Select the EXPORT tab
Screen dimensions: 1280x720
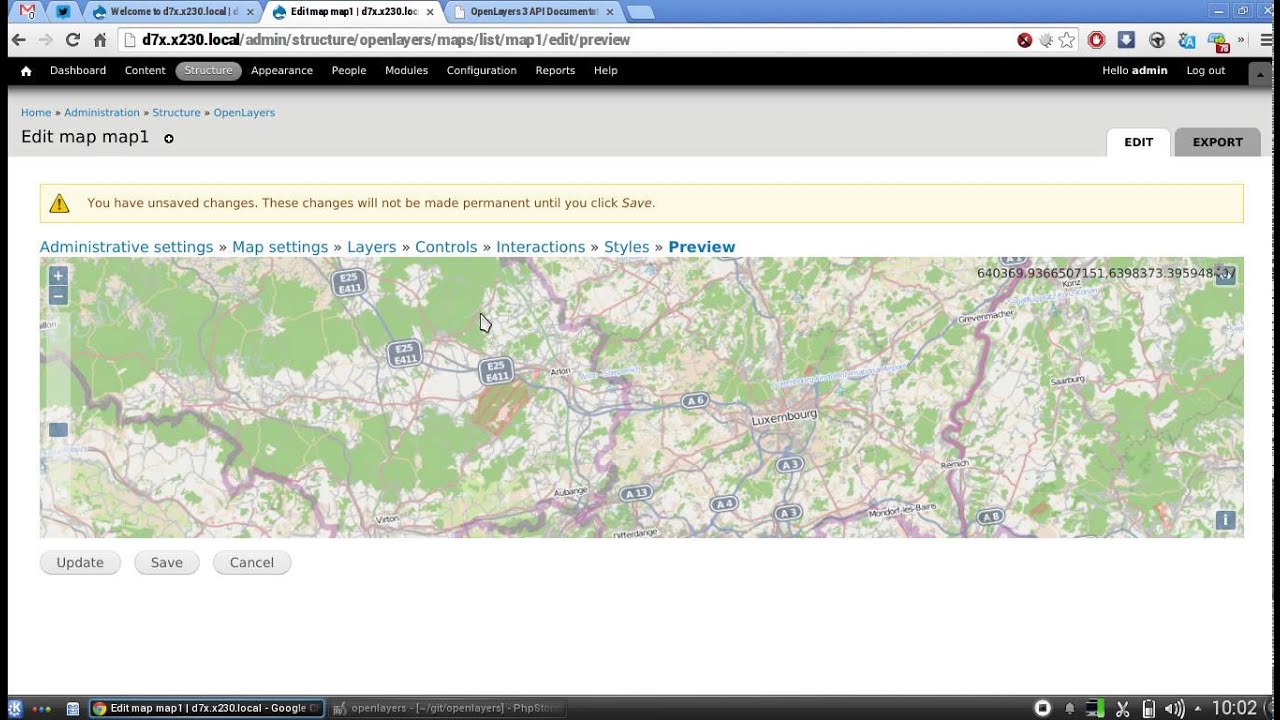[1217, 142]
